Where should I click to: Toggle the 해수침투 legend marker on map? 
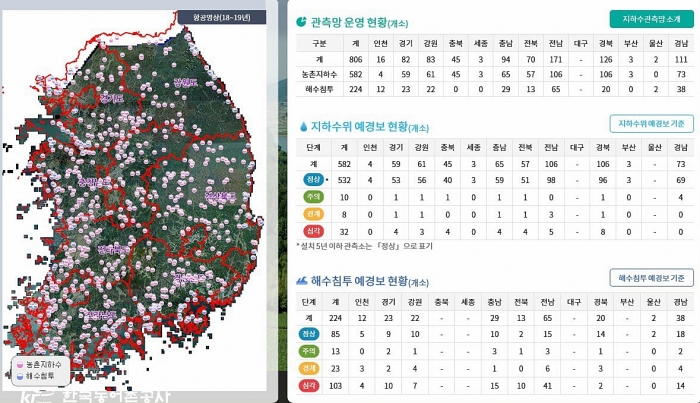(20, 377)
